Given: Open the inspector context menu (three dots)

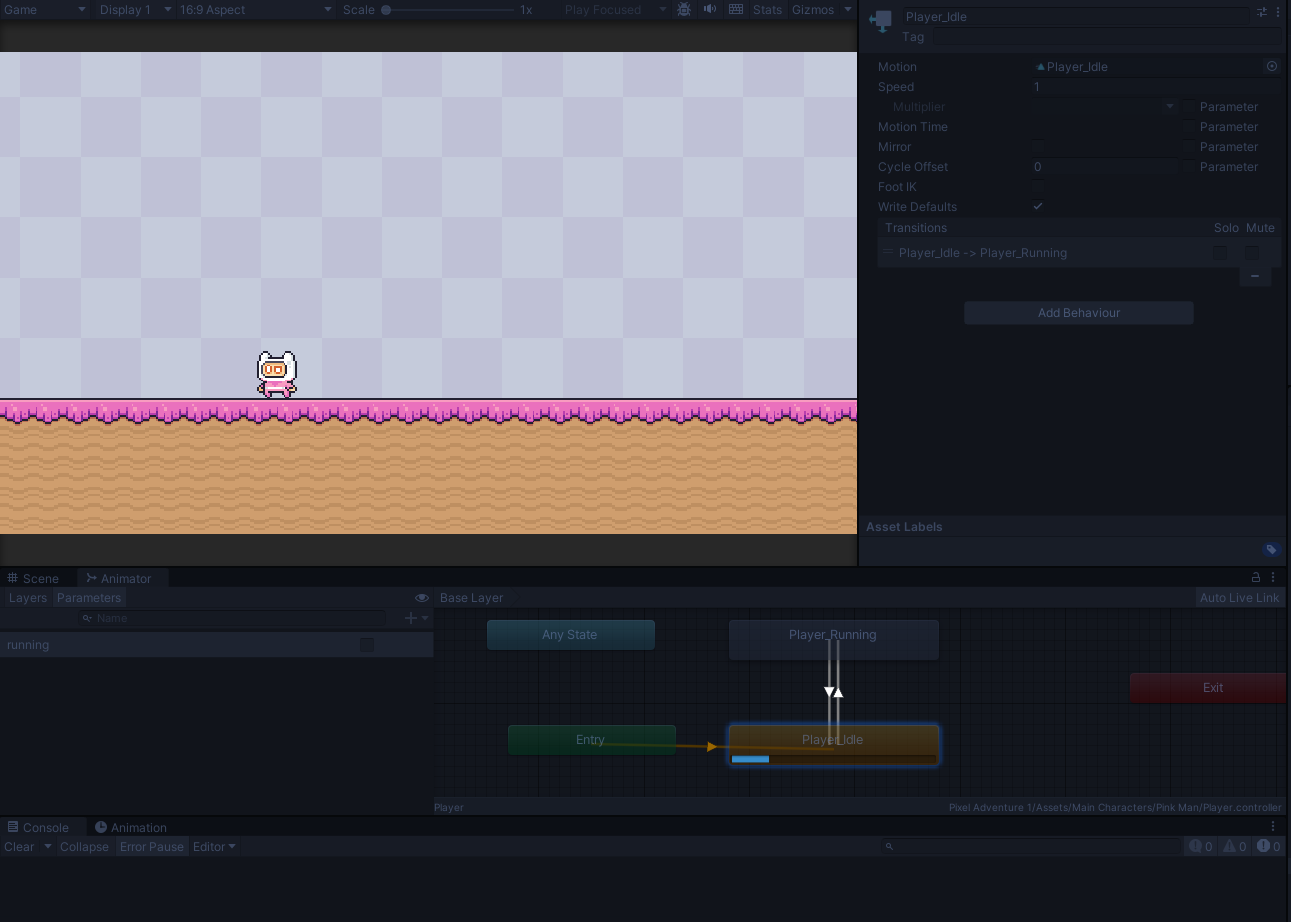Looking at the screenshot, I should coord(1277,12).
